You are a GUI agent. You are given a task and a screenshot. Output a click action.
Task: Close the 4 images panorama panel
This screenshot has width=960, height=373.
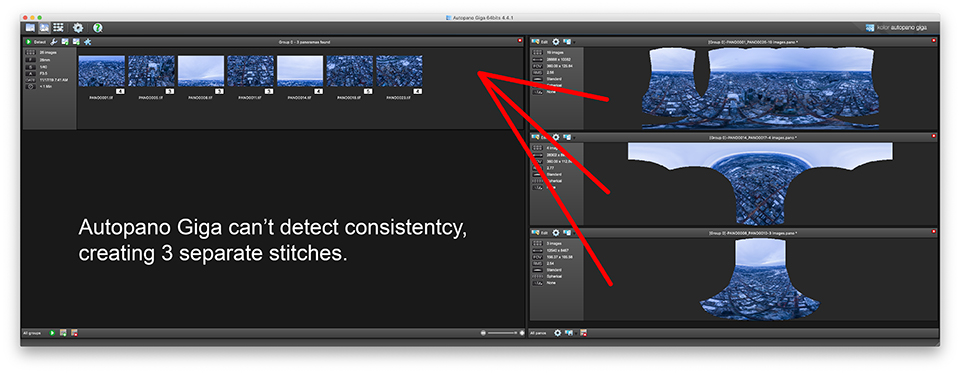click(933, 137)
